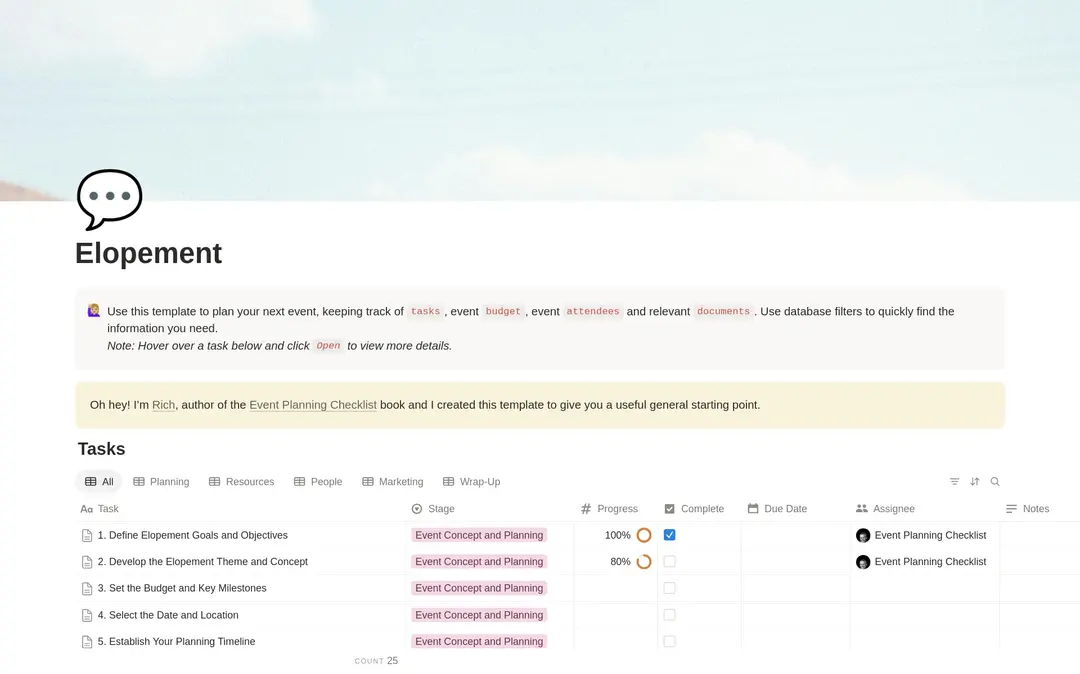Open Stage tag dropdown for task 1

[x=479, y=536]
